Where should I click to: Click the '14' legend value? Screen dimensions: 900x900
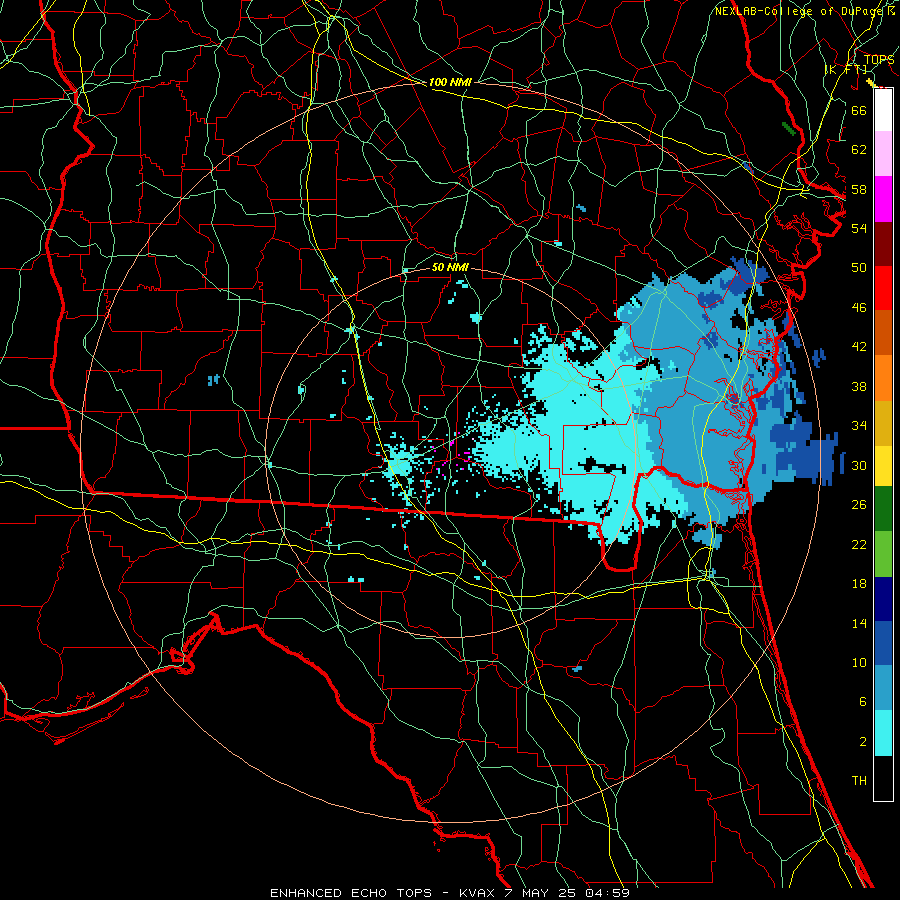(x=859, y=623)
